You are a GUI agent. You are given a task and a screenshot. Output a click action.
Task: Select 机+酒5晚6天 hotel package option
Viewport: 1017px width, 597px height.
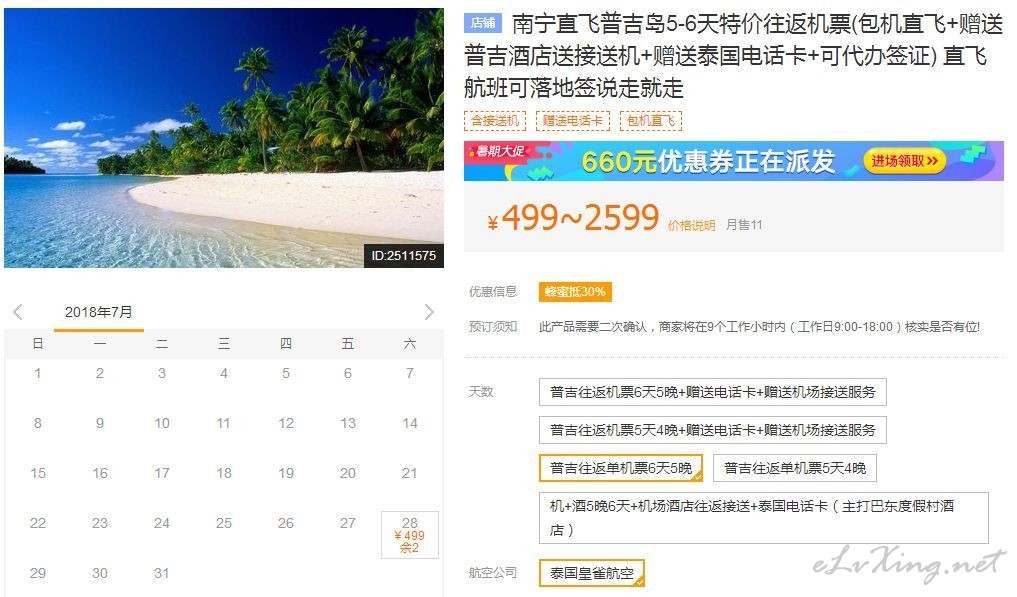[764, 518]
